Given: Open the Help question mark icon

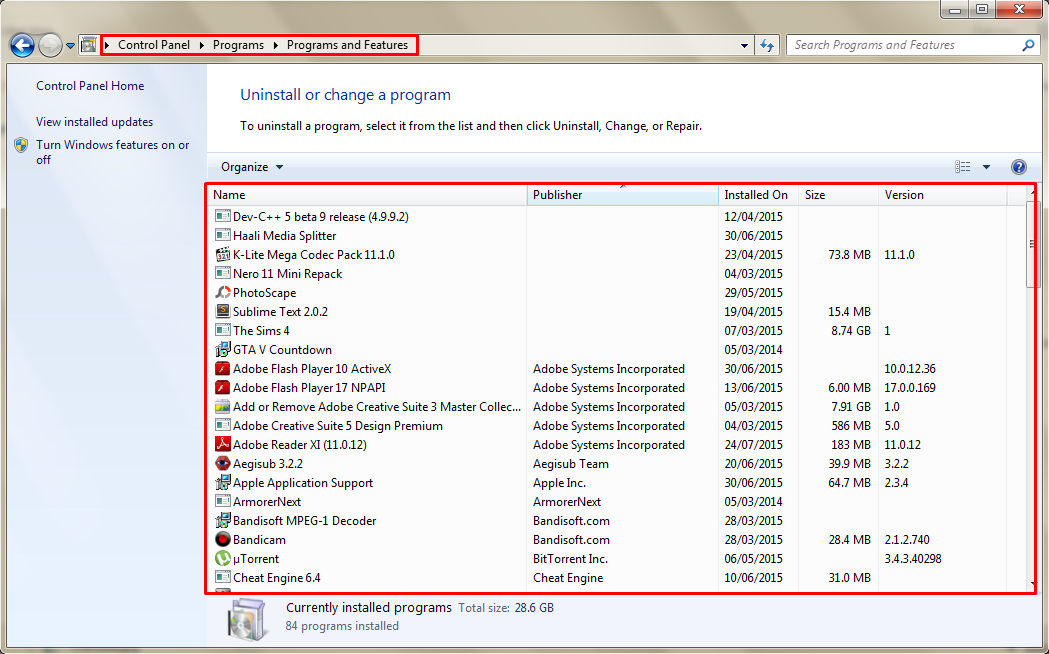Looking at the screenshot, I should click(1018, 167).
